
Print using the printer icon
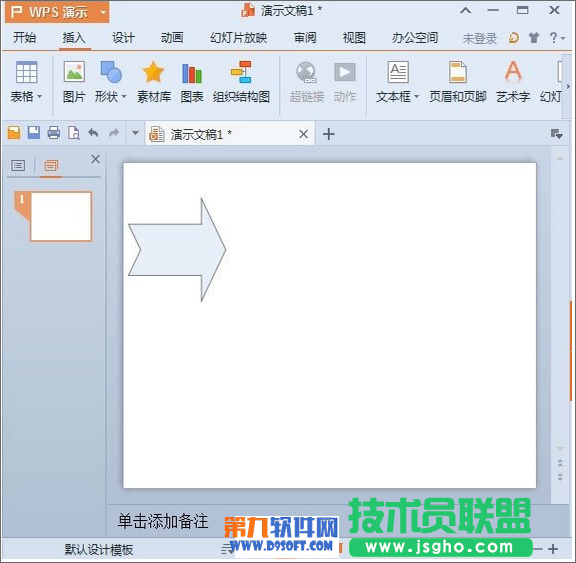click(54, 133)
